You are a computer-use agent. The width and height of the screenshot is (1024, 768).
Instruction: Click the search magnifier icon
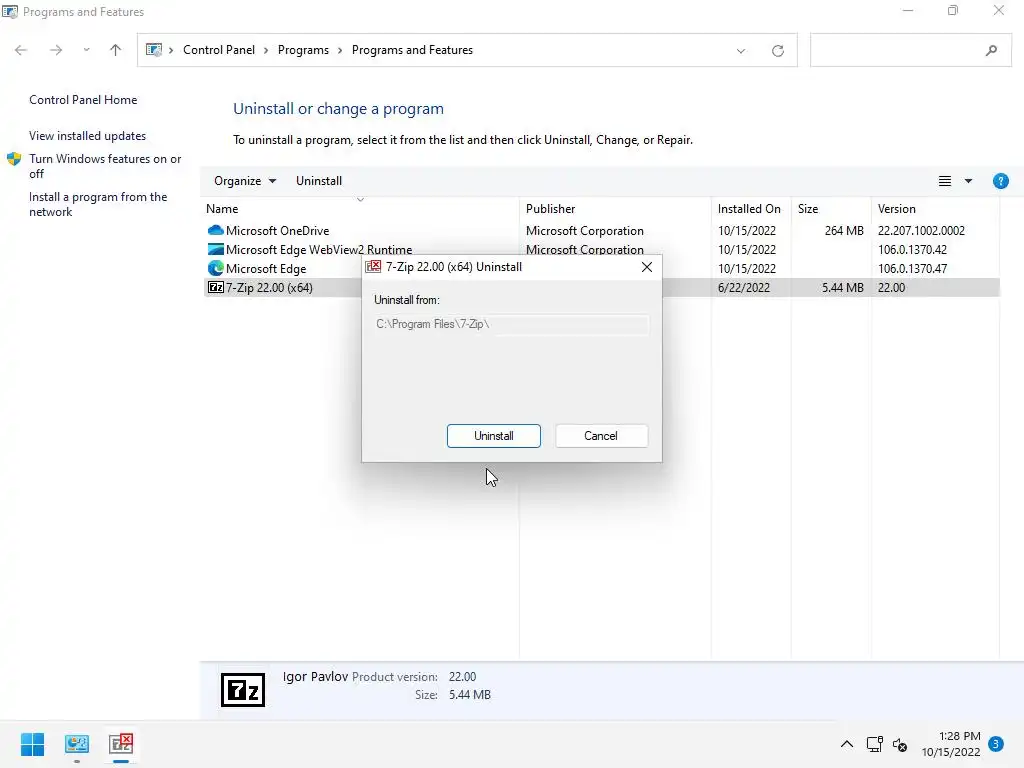(991, 50)
